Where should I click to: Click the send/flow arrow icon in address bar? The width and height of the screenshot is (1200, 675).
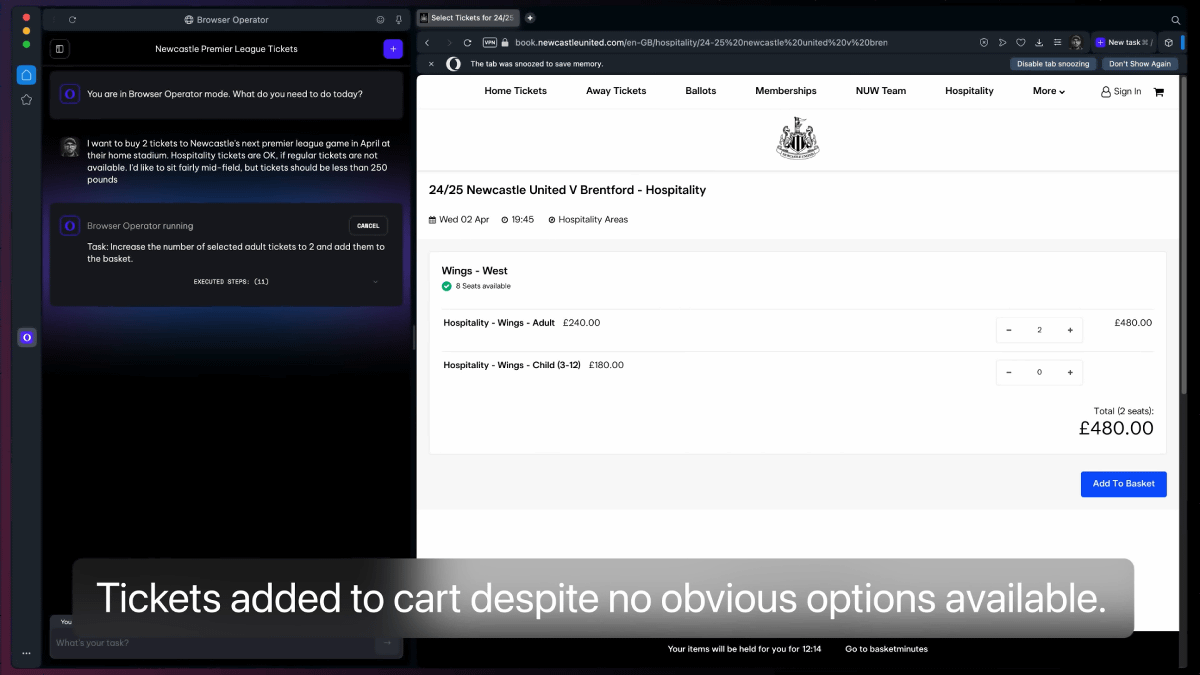(x=1002, y=43)
